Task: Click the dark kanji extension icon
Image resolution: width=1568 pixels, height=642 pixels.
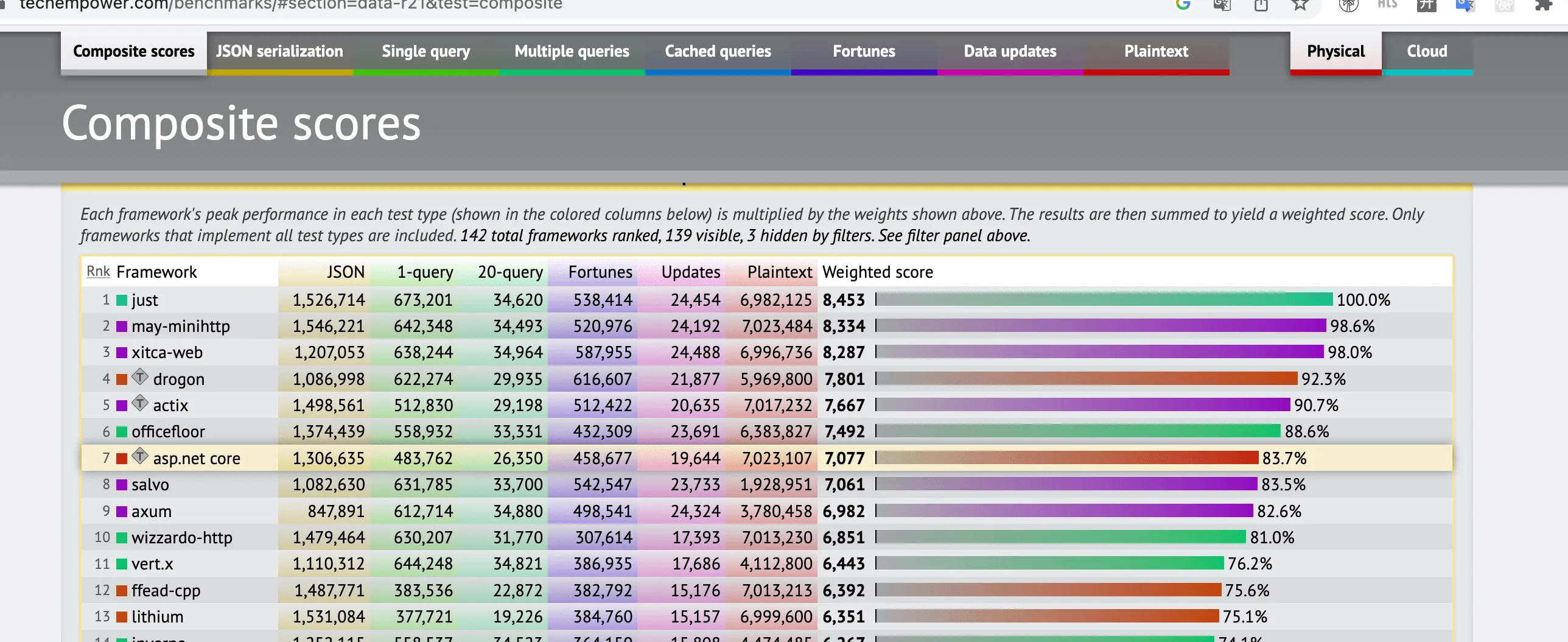Action: point(1426,5)
